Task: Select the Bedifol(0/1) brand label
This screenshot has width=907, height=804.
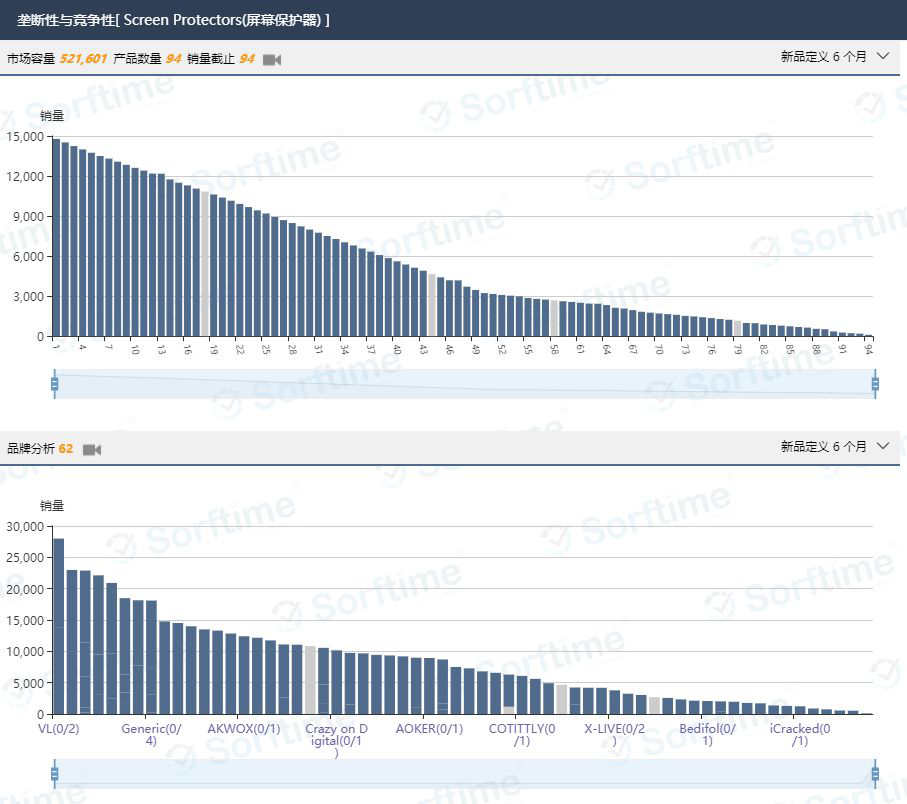Action: click(707, 735)
